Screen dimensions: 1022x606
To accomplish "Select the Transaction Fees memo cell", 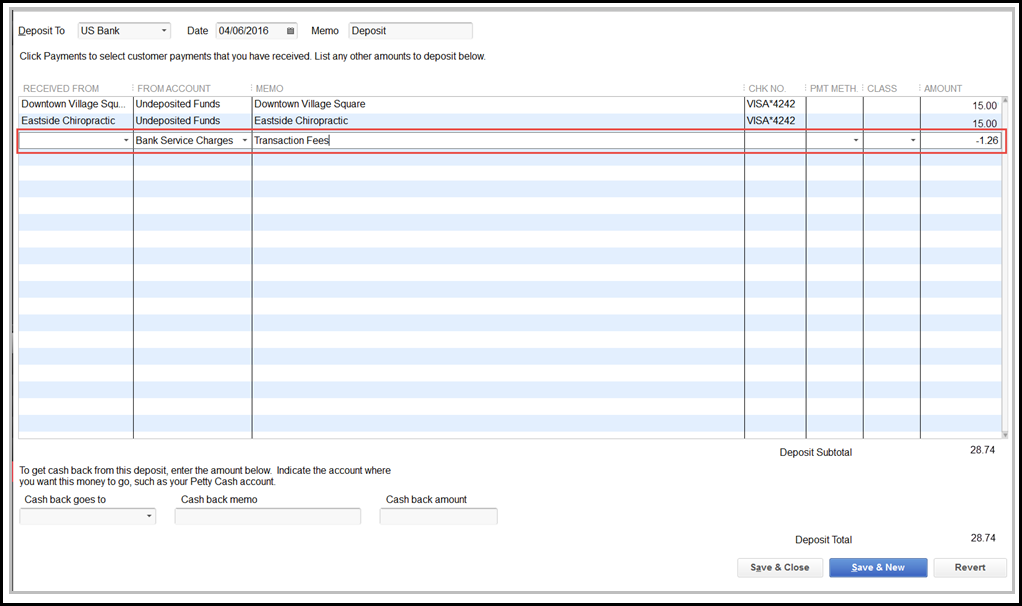I will (x=497, y=141).
